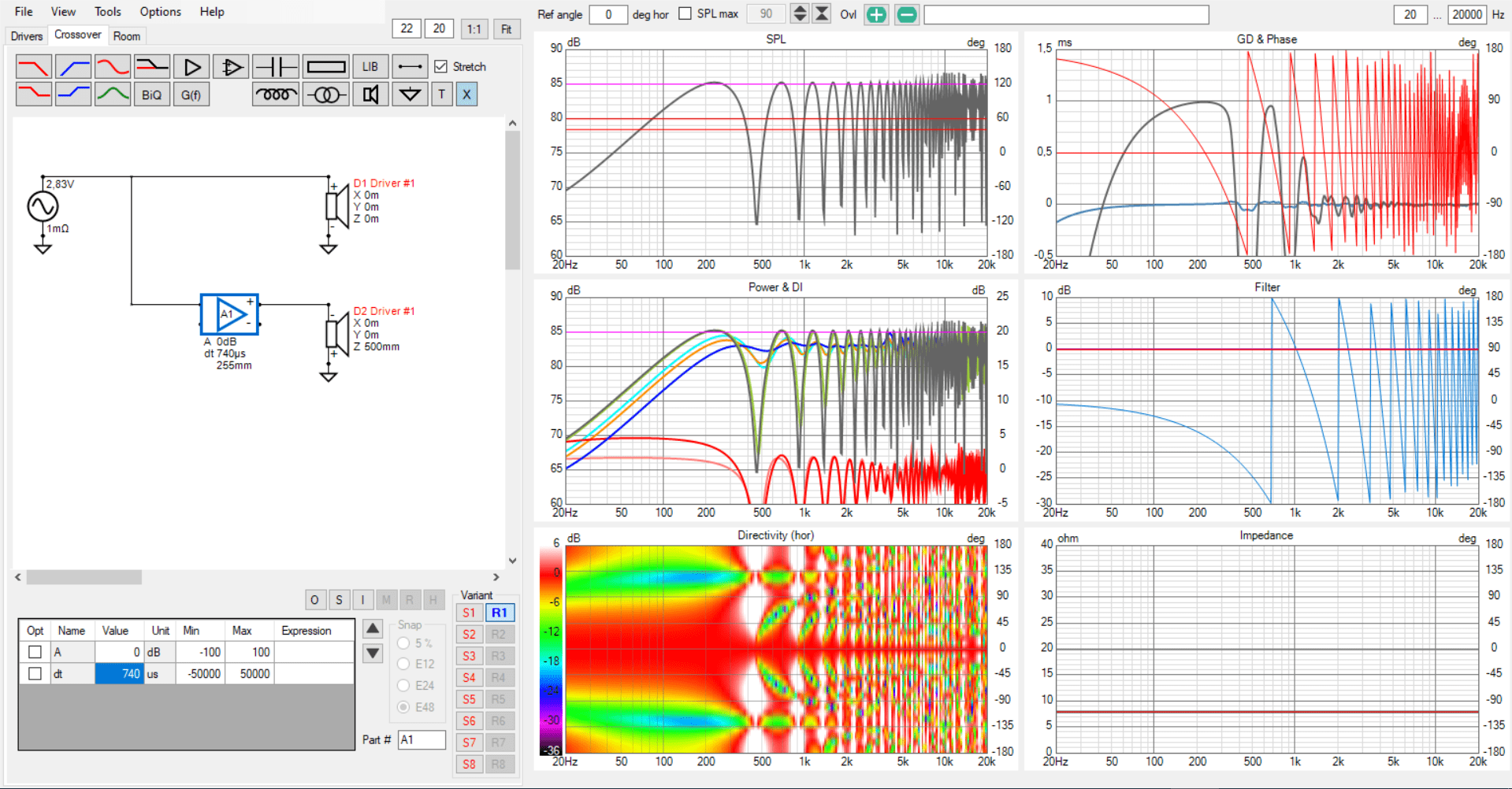Add an inductor coil component
The image size is (1512, 789).
point(276,94)
